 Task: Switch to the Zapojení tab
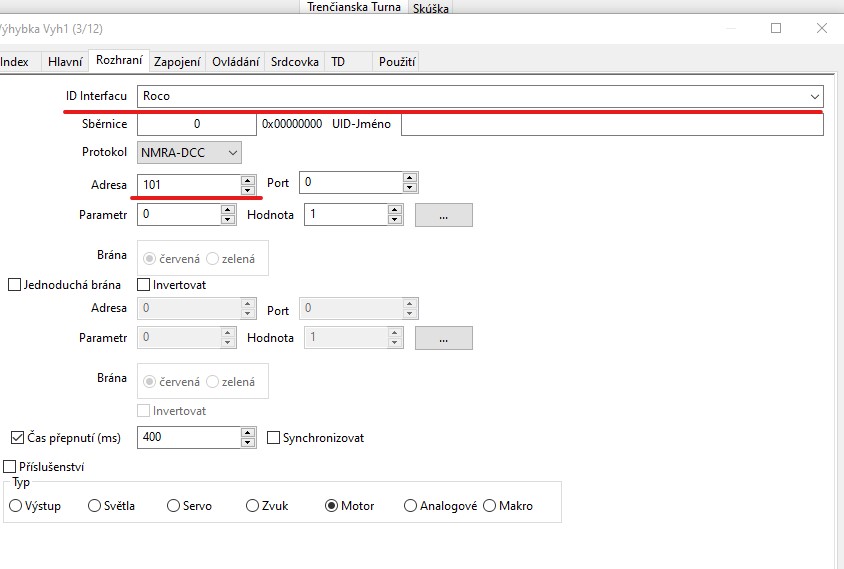tap(177, 62)
